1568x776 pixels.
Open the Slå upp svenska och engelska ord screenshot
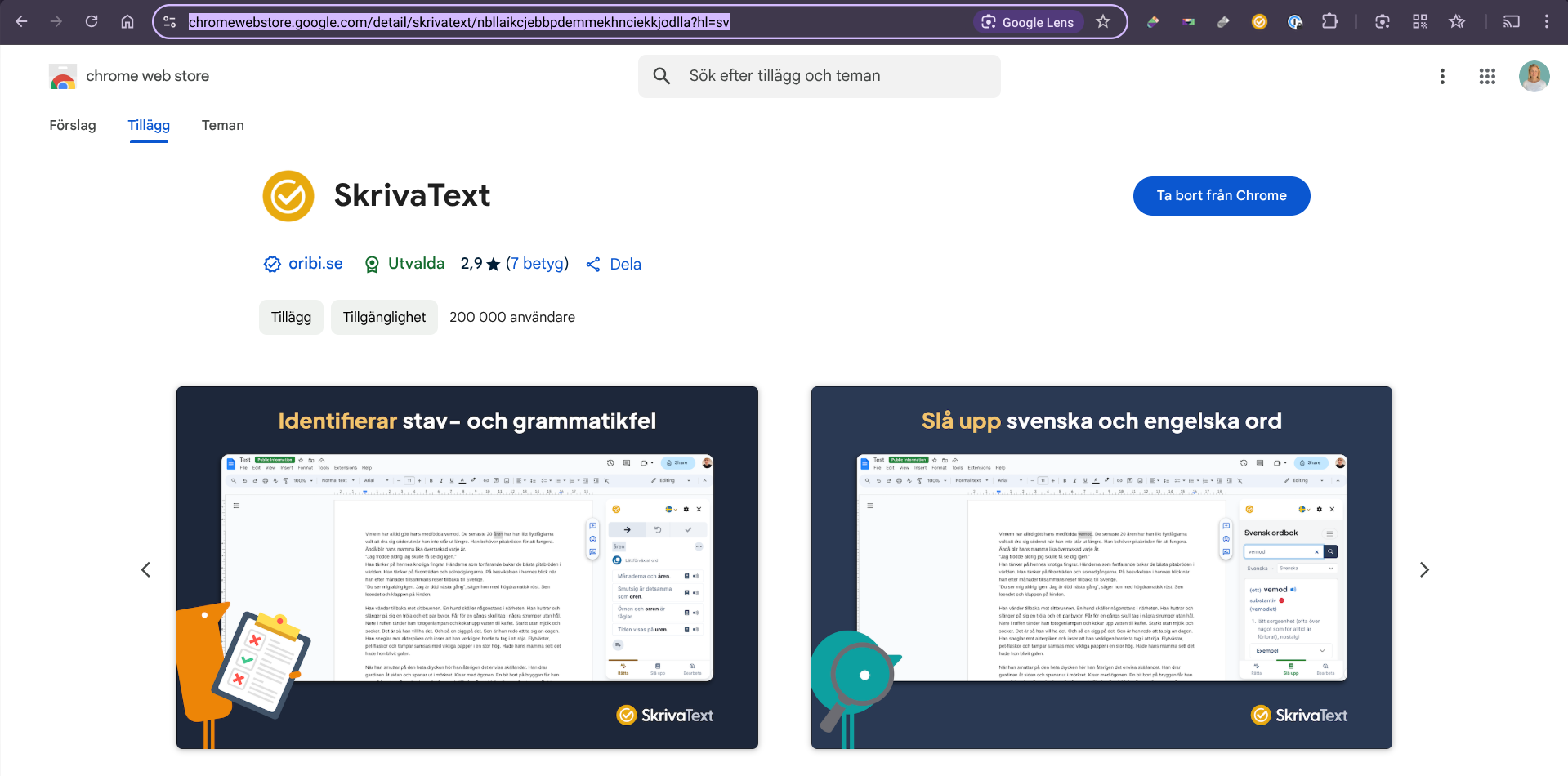1101,568
